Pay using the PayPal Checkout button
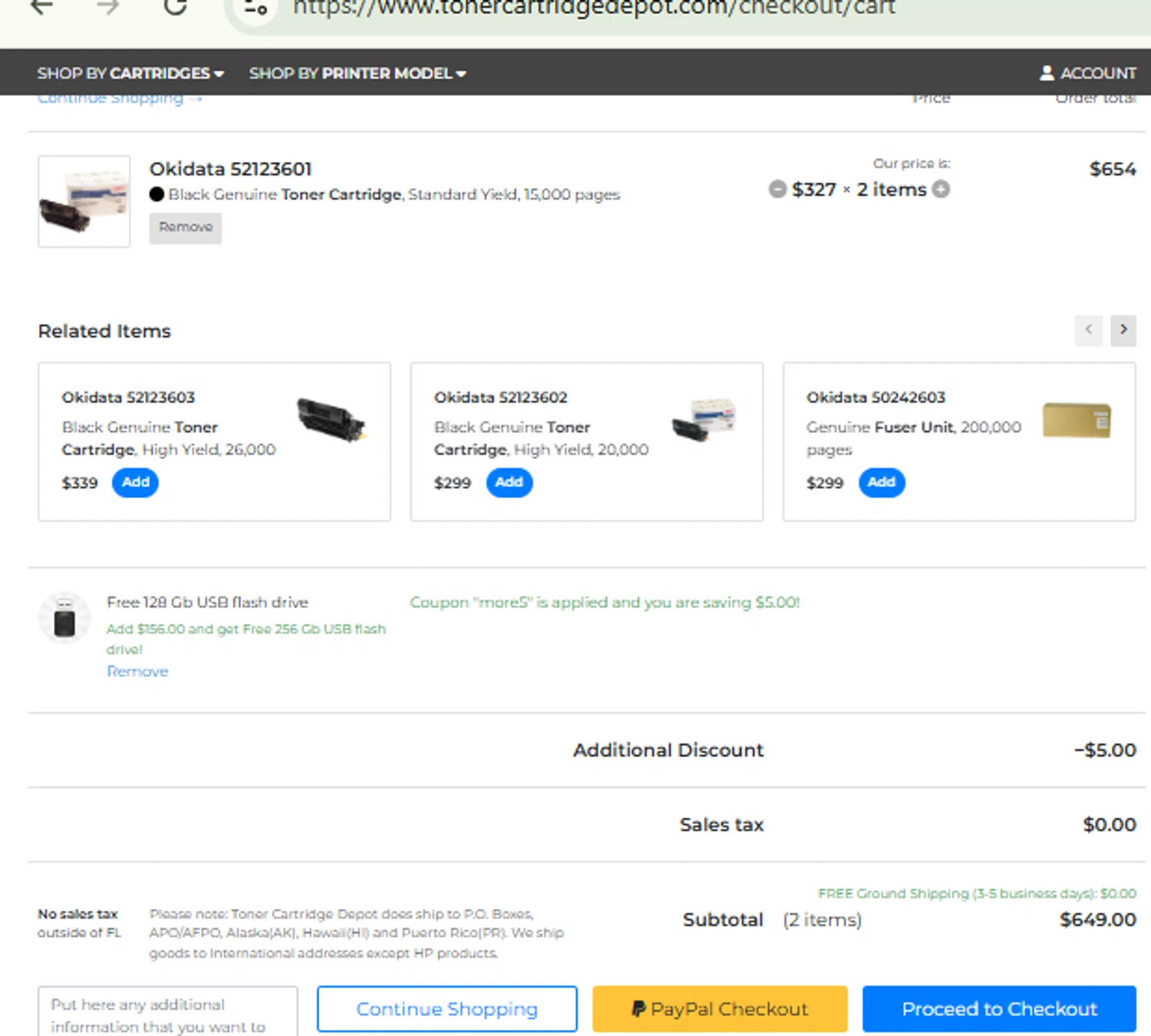 [x=720, y=1008]
